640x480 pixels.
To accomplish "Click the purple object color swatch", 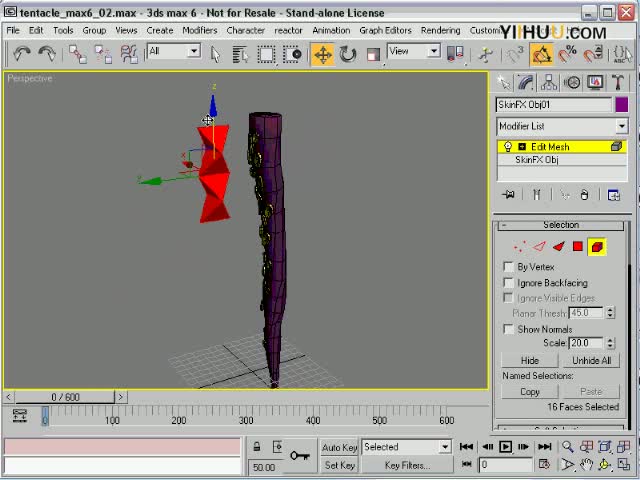I will pos(622,104).
